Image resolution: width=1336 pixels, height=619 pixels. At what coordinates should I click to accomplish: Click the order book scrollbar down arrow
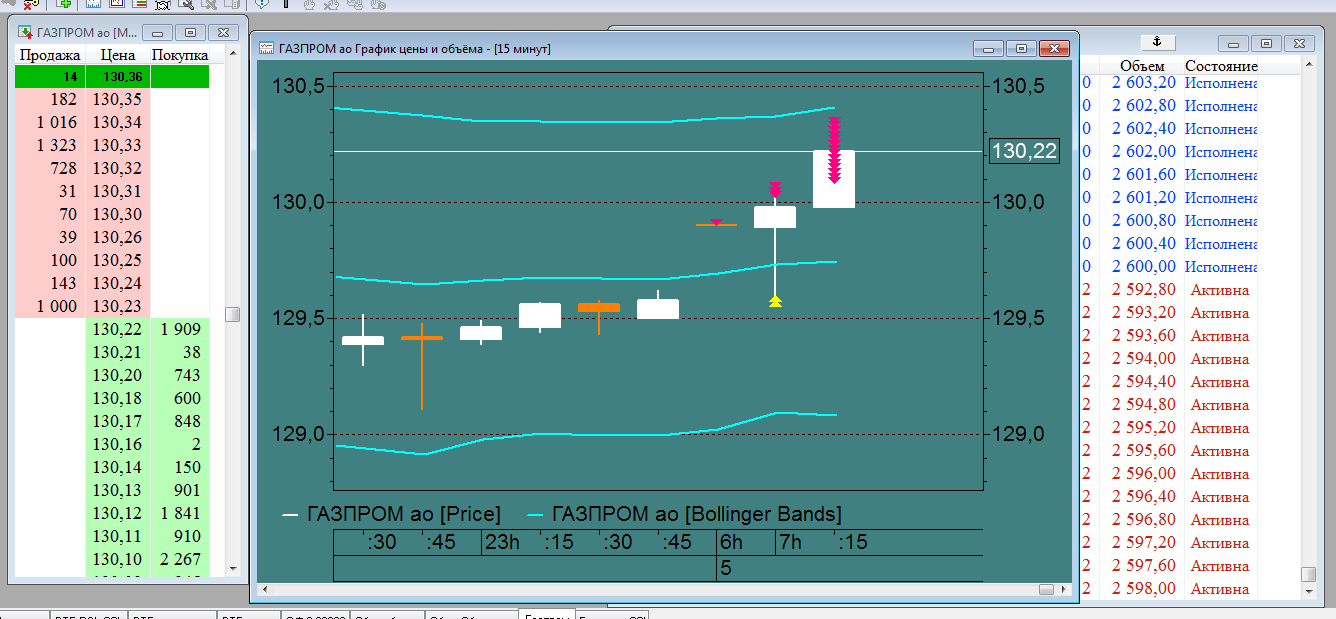click(232, 567)
